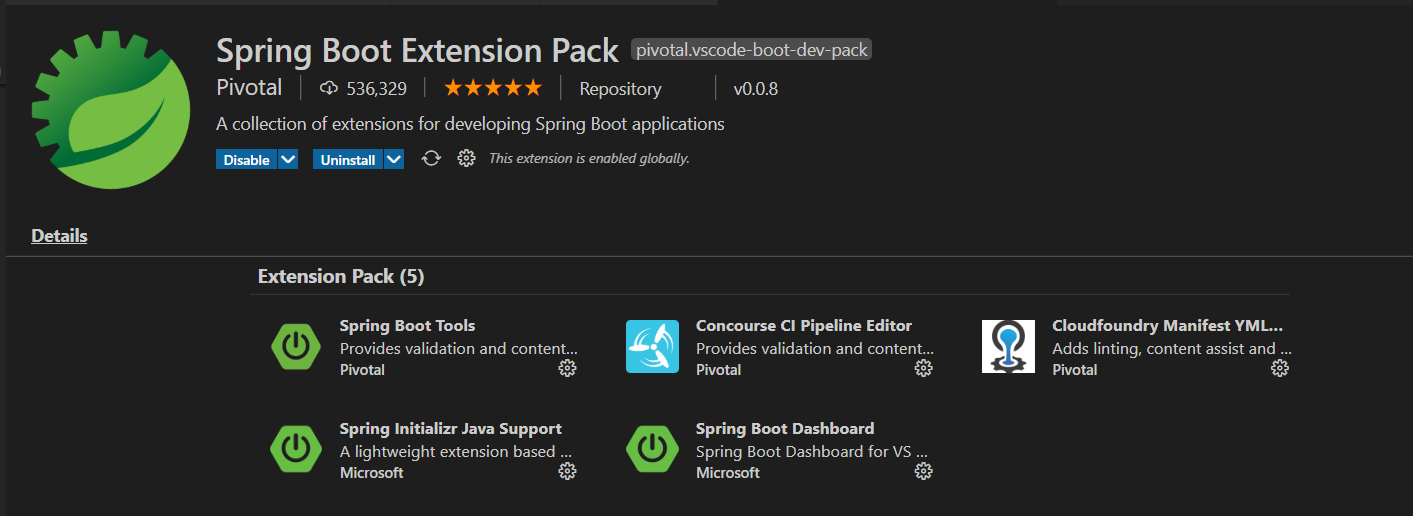This screenshot has width=1413, height=516.
Task: Click the Pivotal publisher link
Action: tap(249, 88)
